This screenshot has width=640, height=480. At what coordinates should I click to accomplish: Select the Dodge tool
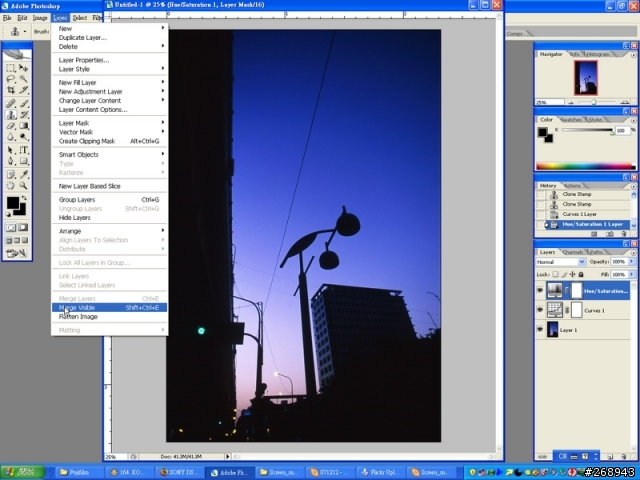(x=24, y=137)
